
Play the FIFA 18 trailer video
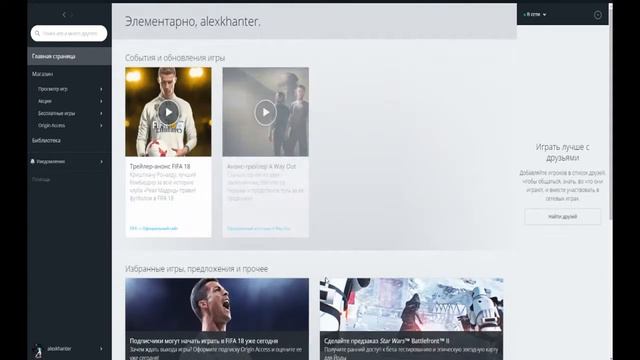coord(168,112)
